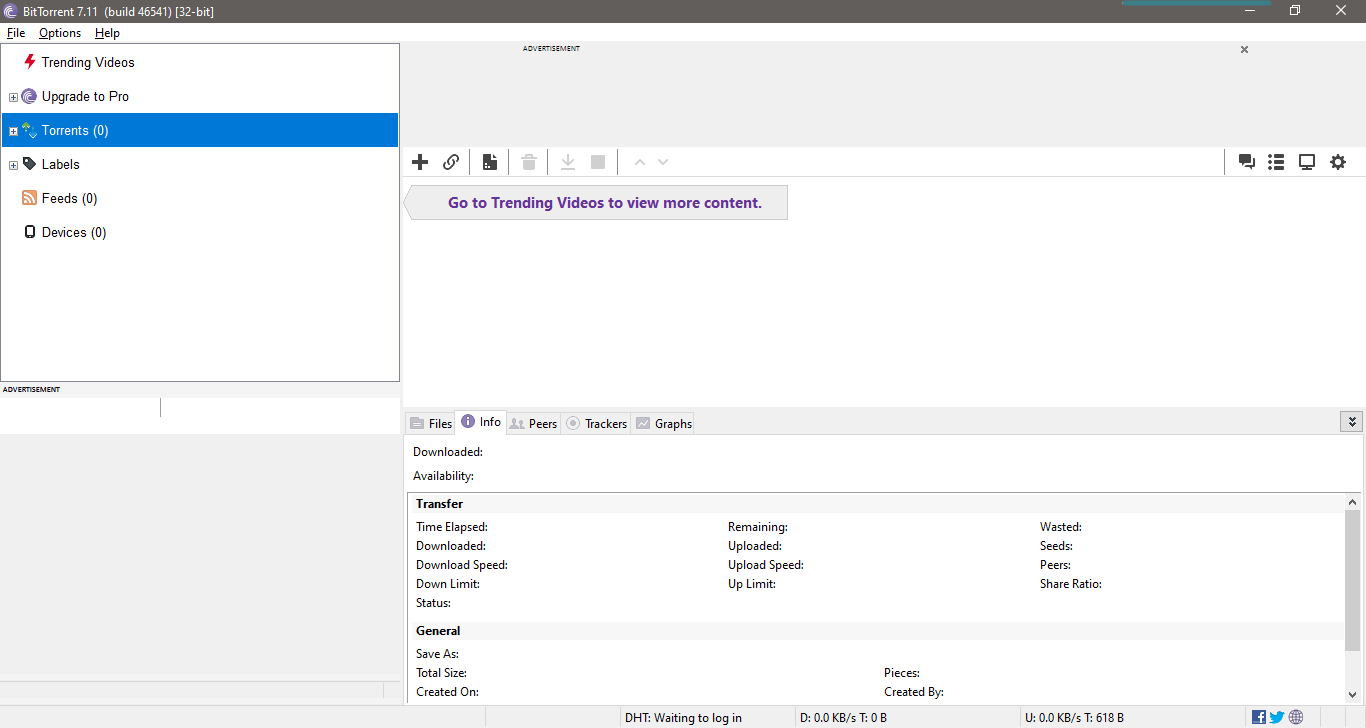Image resolution: width=1366 pixels, height=728 pixels.
Task: Click the Add Torrent from URL link icon
Action: (451, 162)
